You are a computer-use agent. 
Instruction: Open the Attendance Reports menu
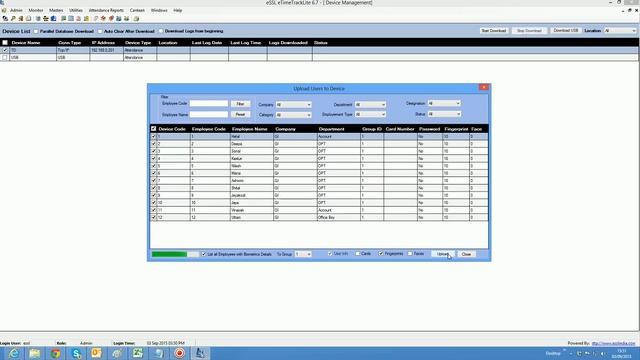click(x=106, y=10)
